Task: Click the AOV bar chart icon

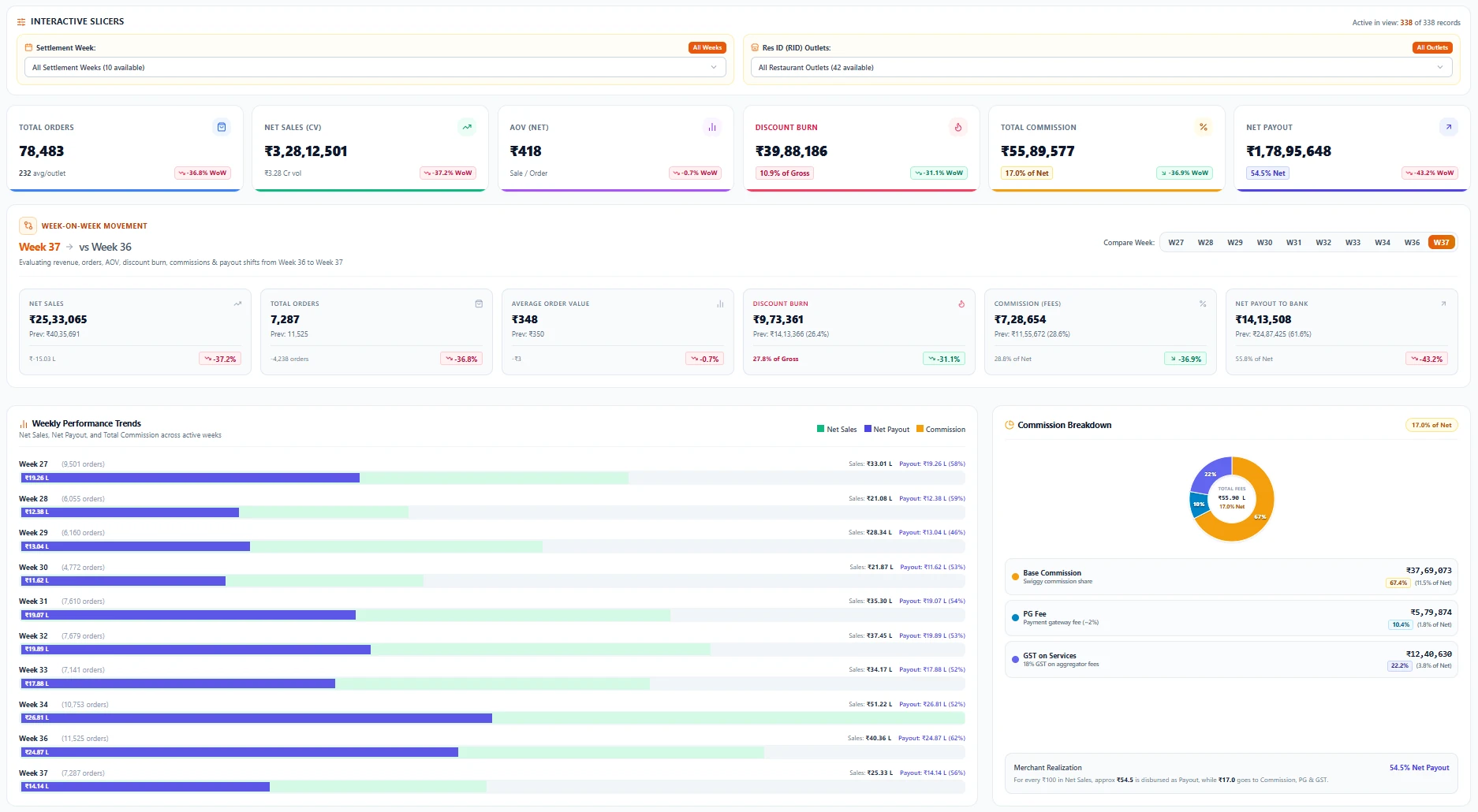Action: [x=712, y=127]
